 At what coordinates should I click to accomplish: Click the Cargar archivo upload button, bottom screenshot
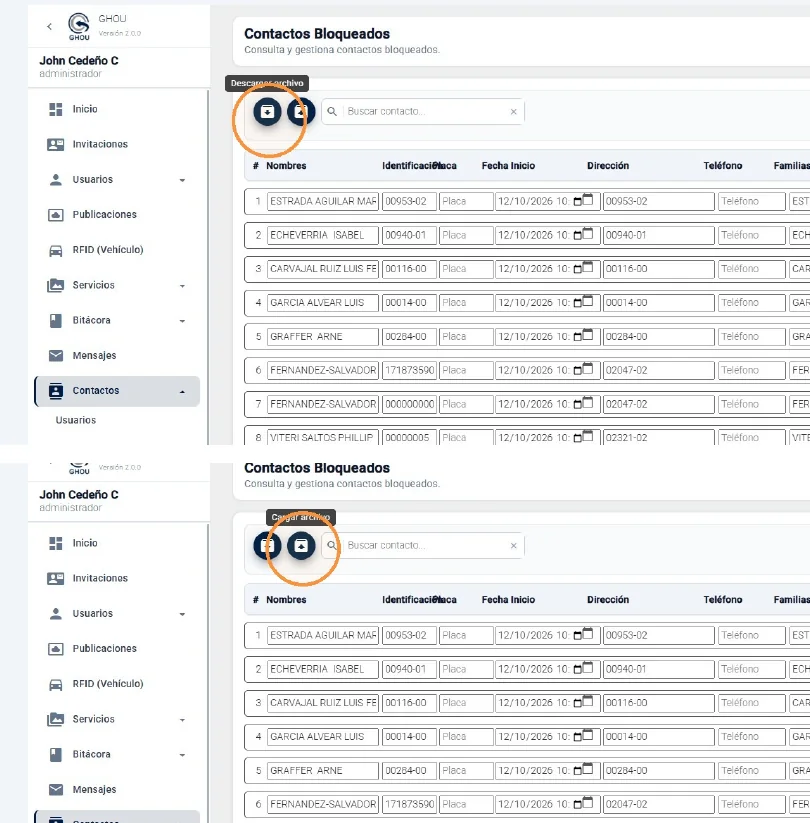point(301,545)
